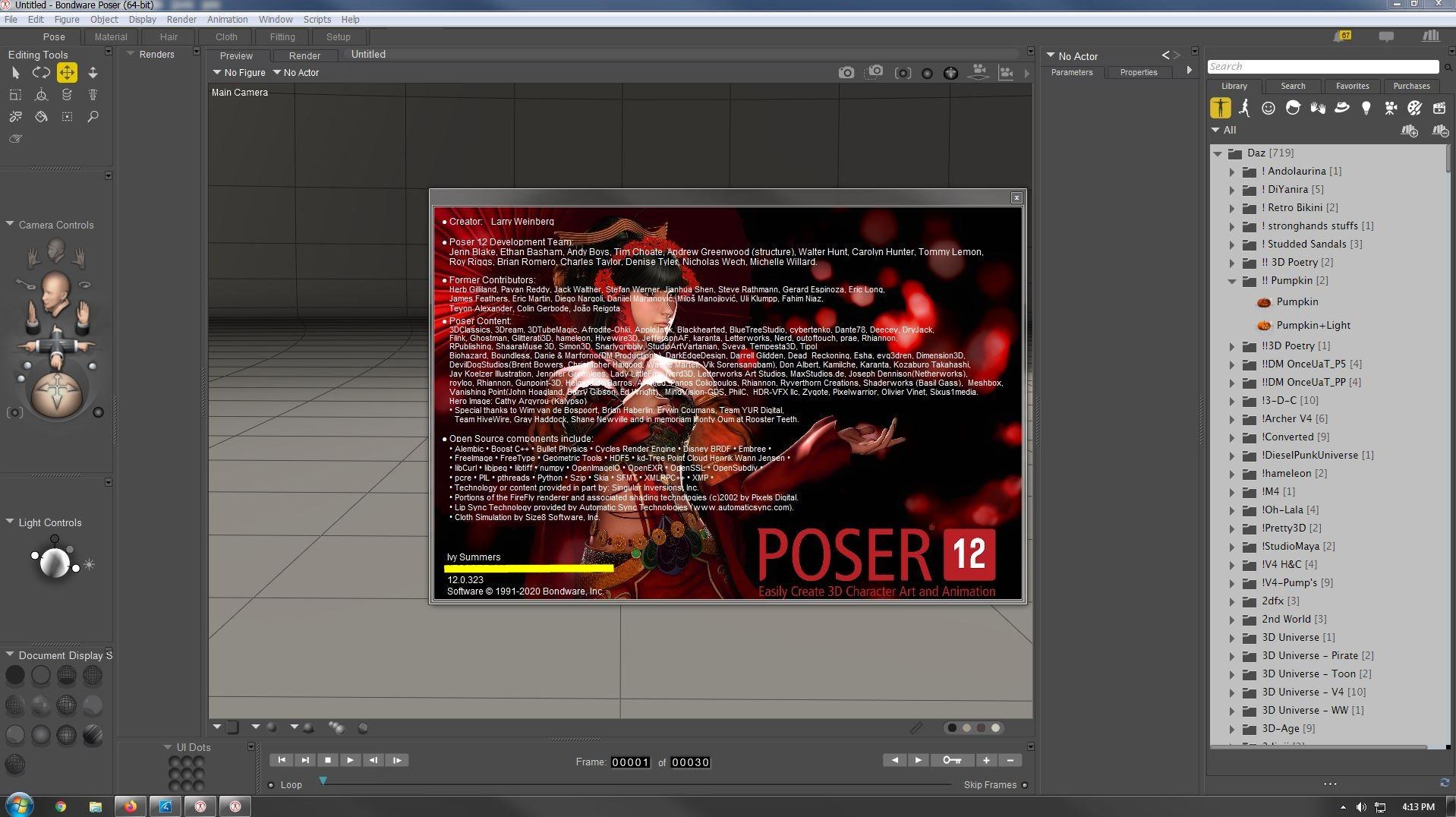Open the Animation menu
This screenshot has height=817, width=1456.
tap(227, 19)
